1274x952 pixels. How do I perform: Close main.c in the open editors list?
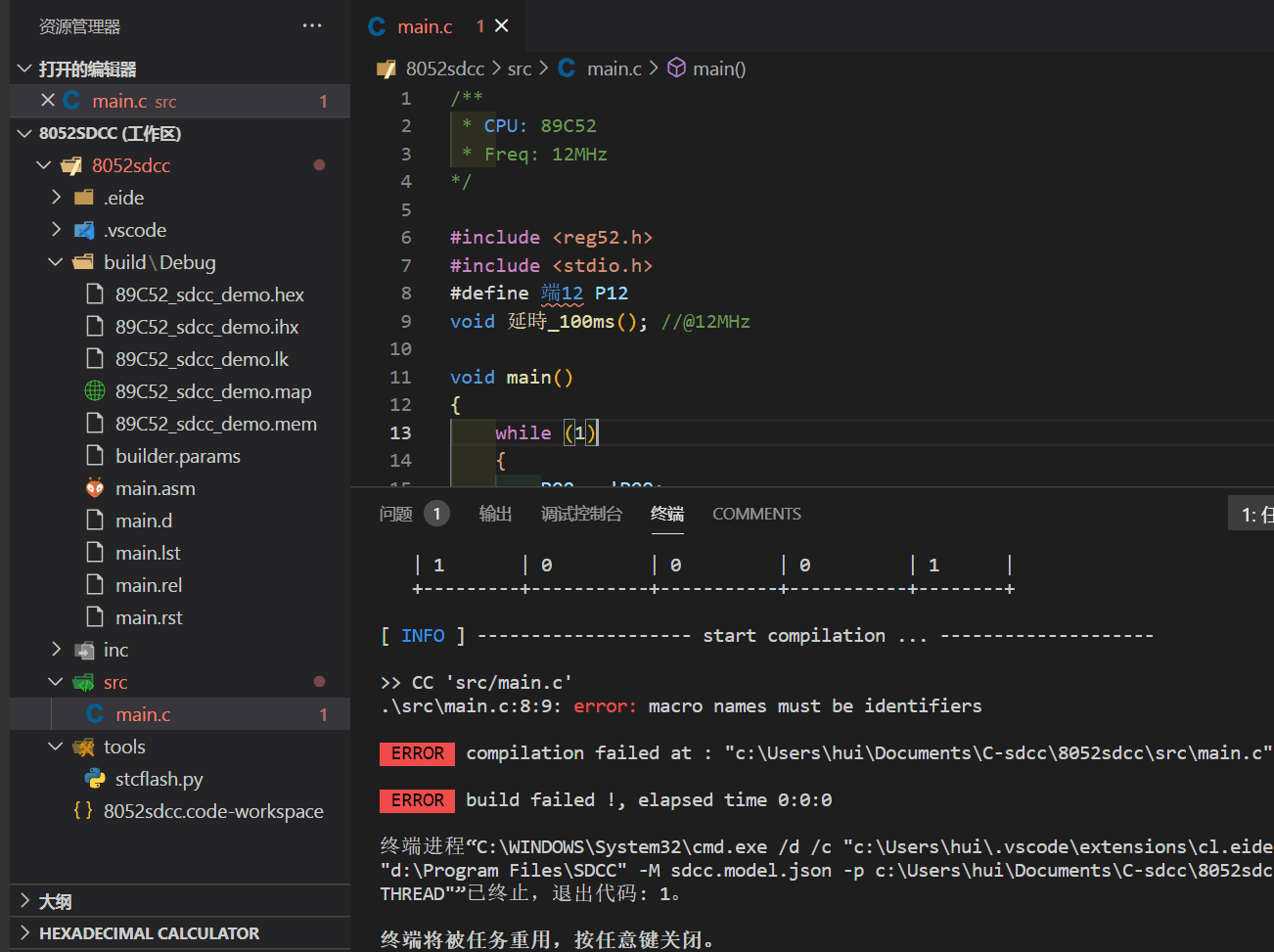(48, 101)
